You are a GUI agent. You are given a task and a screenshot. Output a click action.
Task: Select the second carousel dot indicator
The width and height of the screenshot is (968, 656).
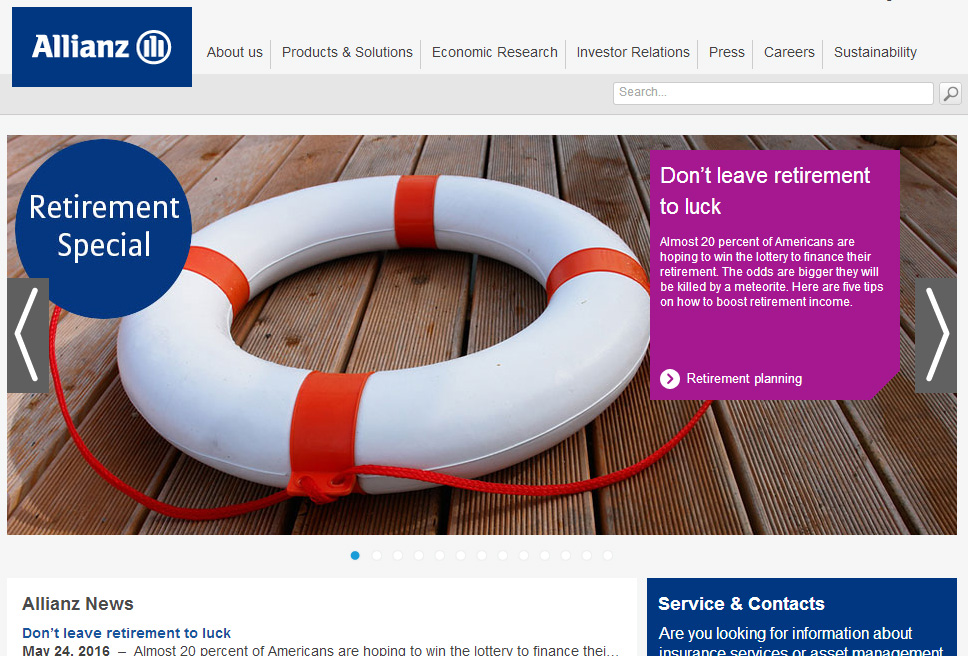pyautogui.click(x=377, y=555)
